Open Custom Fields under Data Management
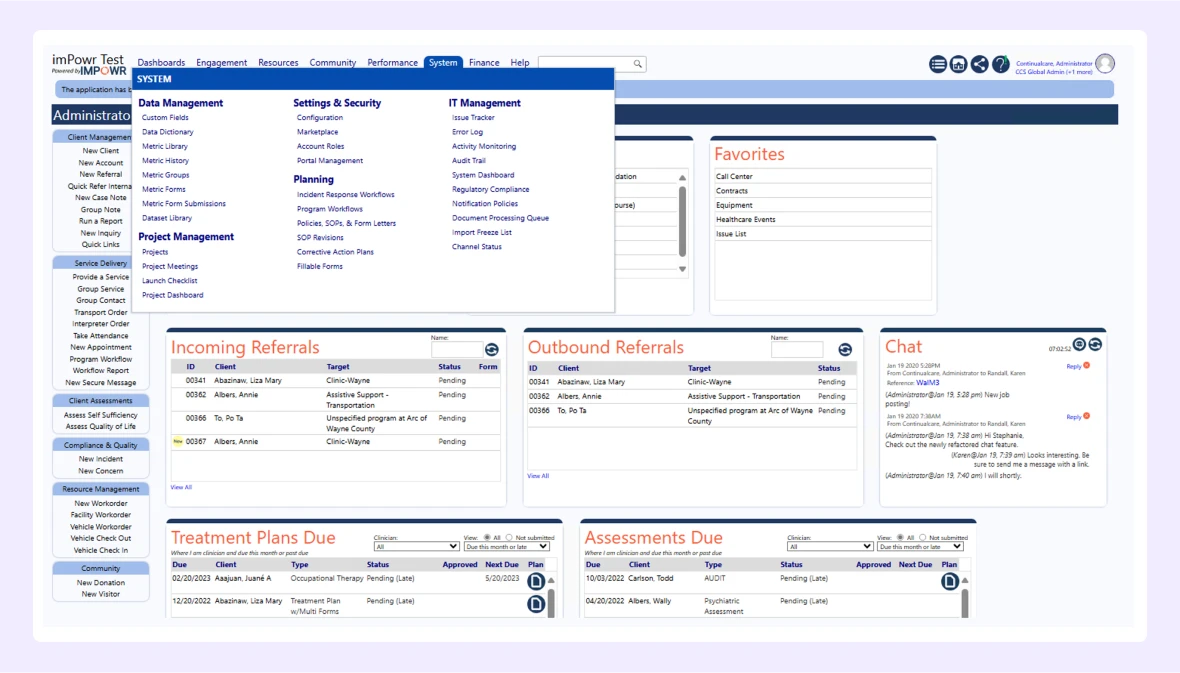 click(x=166, y=117)
